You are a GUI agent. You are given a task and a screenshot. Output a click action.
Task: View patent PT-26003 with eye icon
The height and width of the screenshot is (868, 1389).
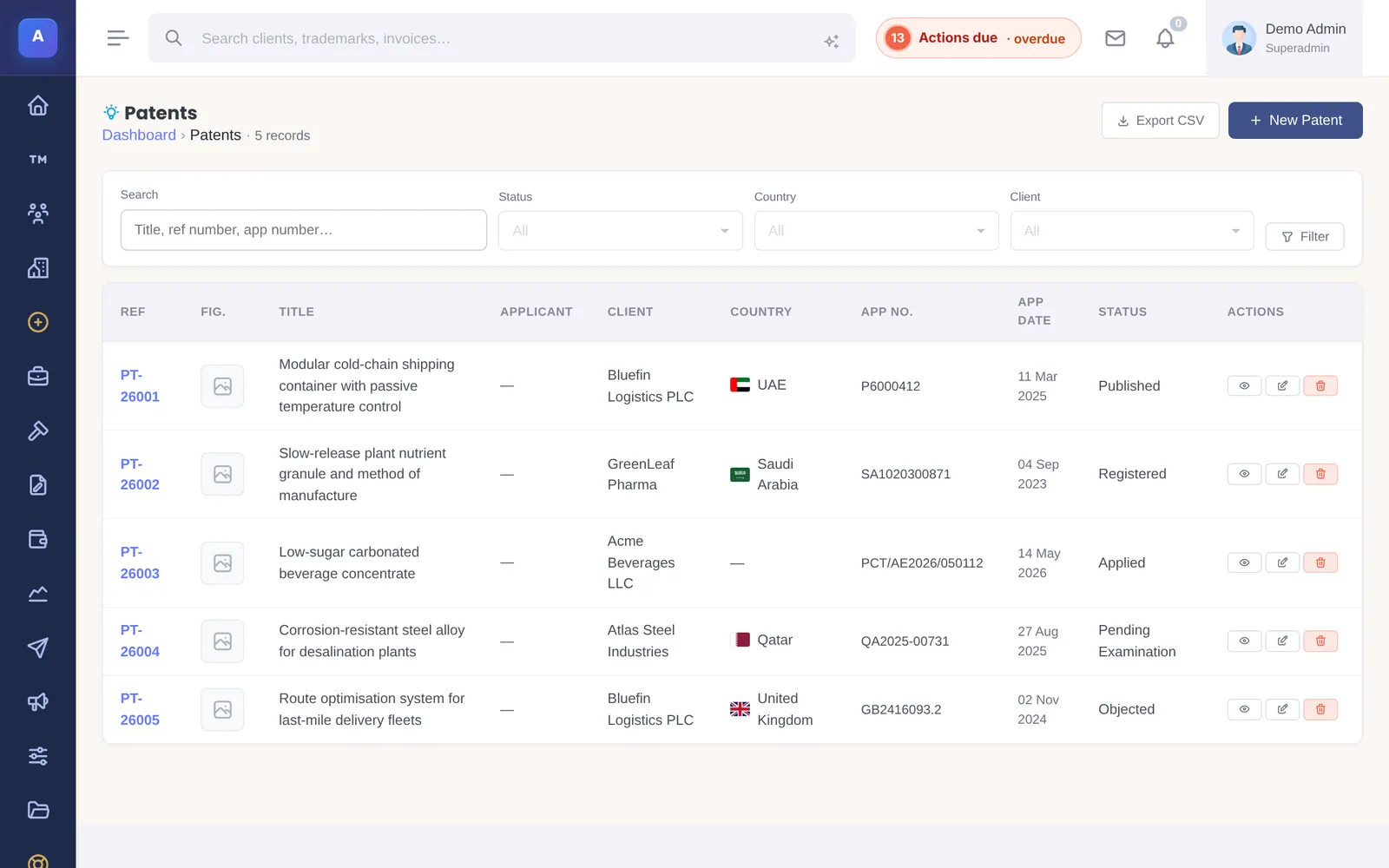click(1244, 562)
